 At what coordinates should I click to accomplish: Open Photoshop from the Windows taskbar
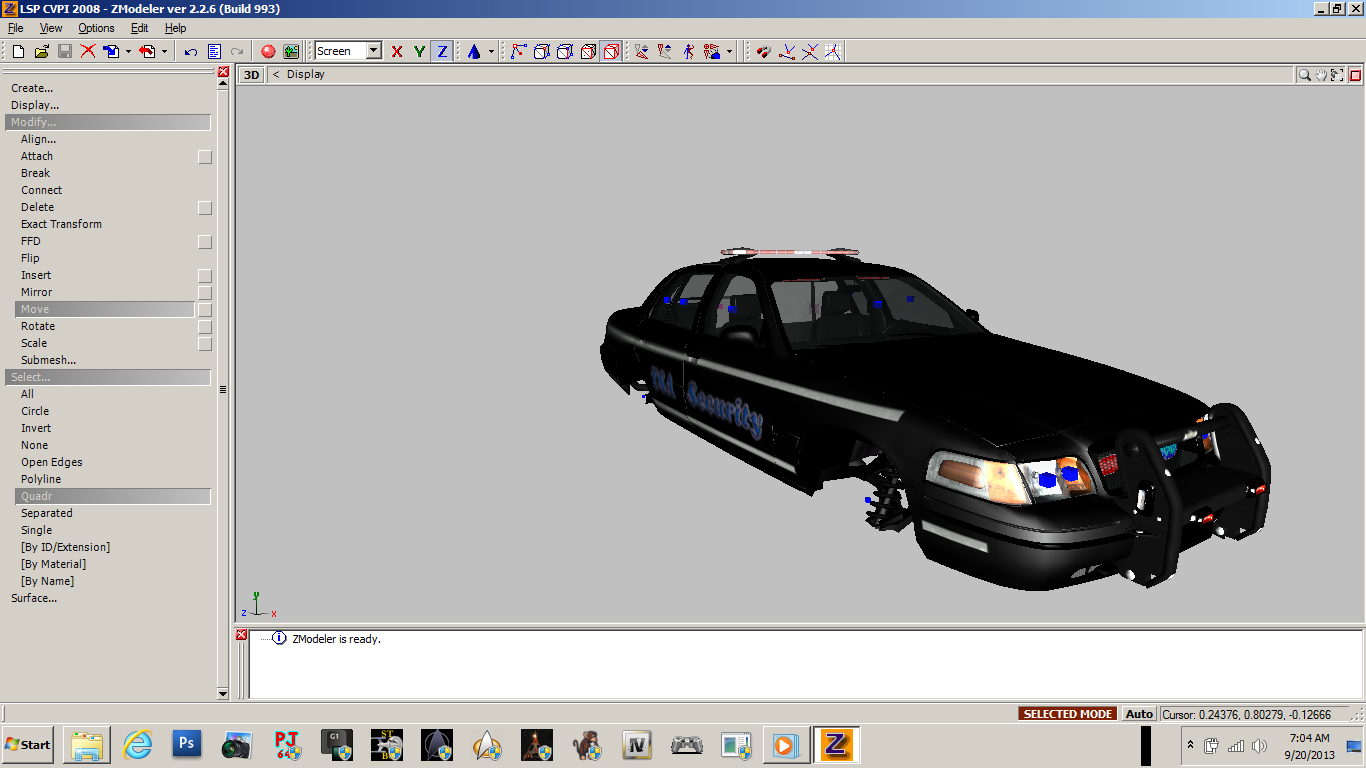(187, 745)
